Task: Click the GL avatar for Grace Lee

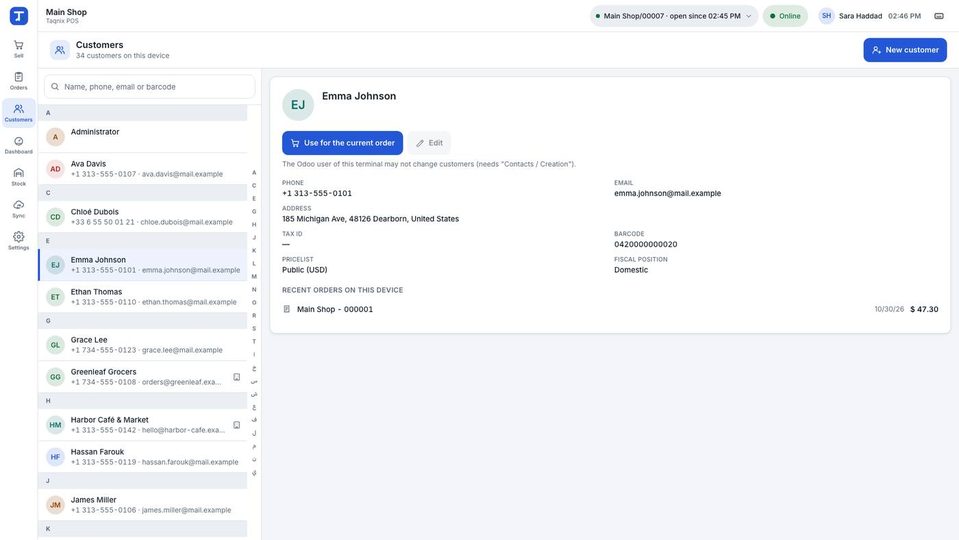Action: click(55, 345)
